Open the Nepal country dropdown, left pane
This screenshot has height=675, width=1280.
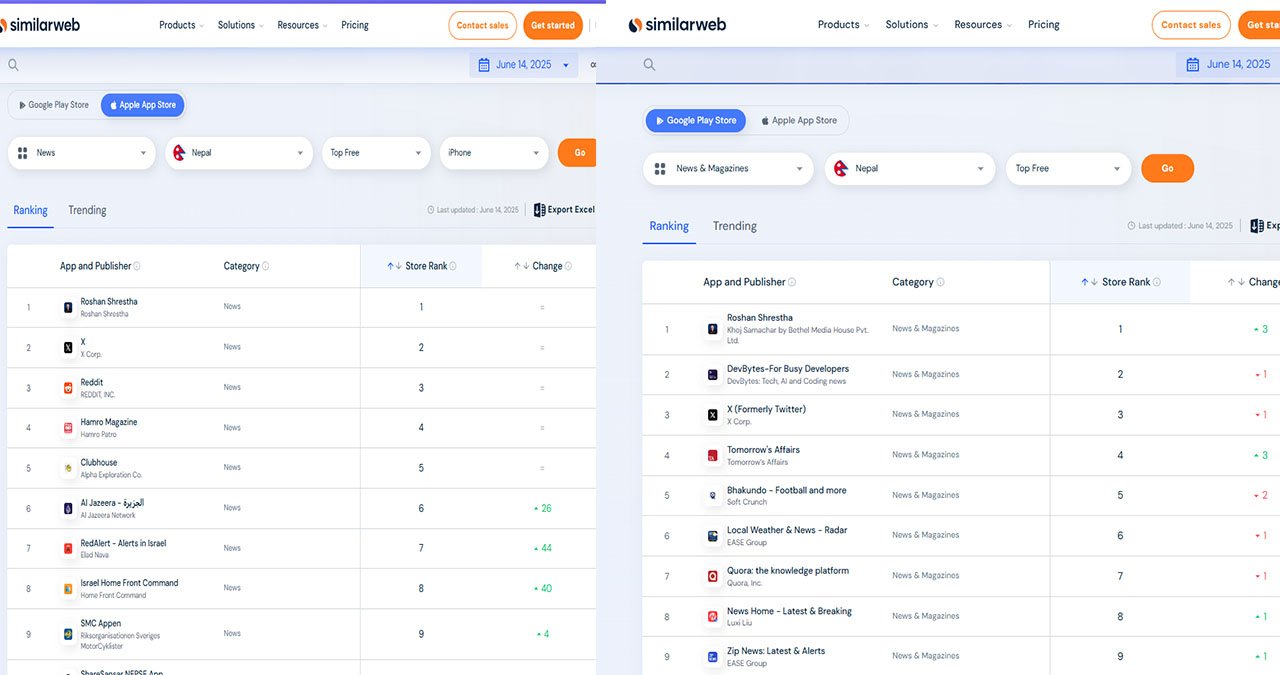click(x=239, y=153)
